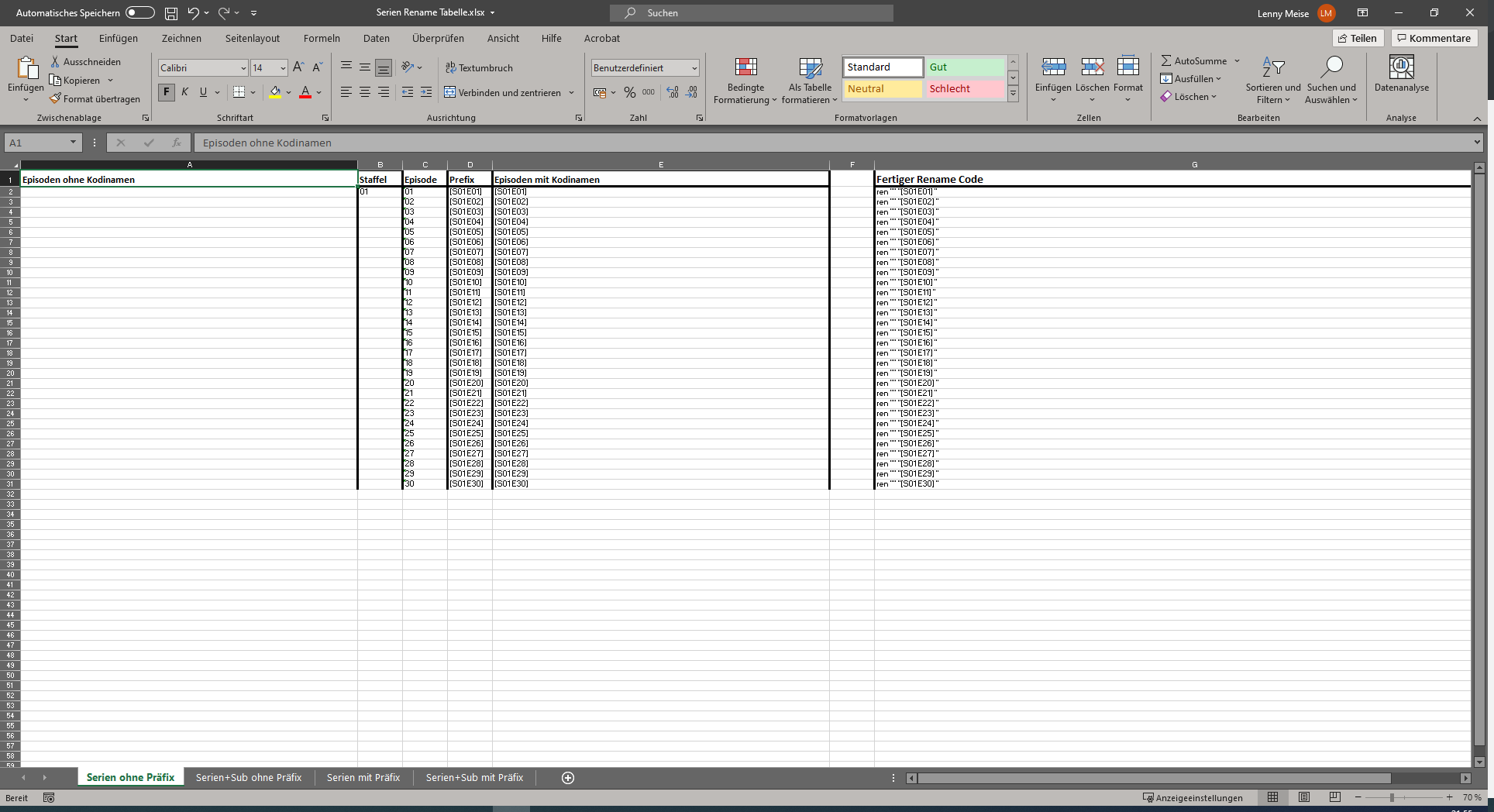Click Anzeigeeinstellungen in status bar
Viewport: 1494px width, 812px height.
tap(1193, 797)
